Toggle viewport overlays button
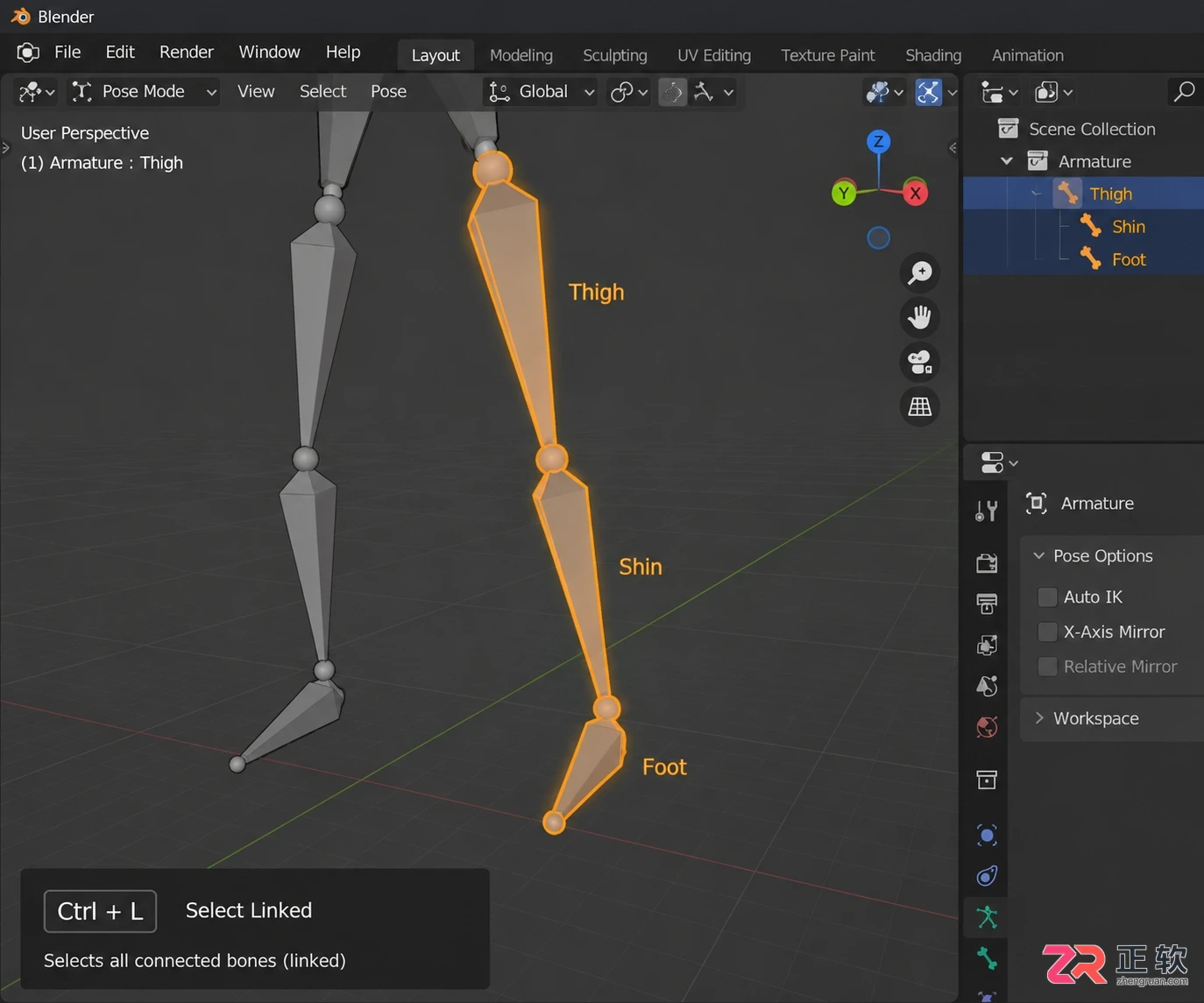Image resolution: width=1204 pixels, height=1003 pixels. point(928,92)
